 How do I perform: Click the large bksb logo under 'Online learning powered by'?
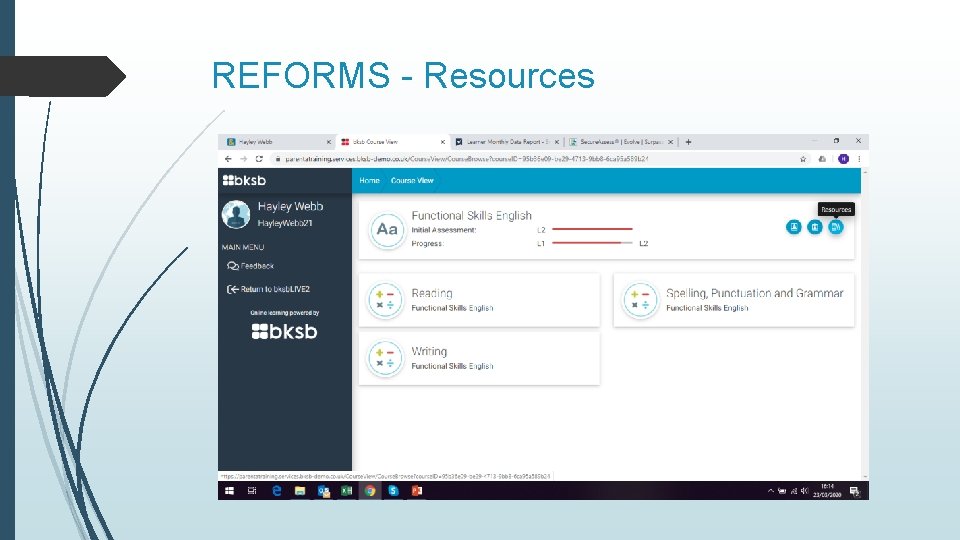(x=285, y=331)
